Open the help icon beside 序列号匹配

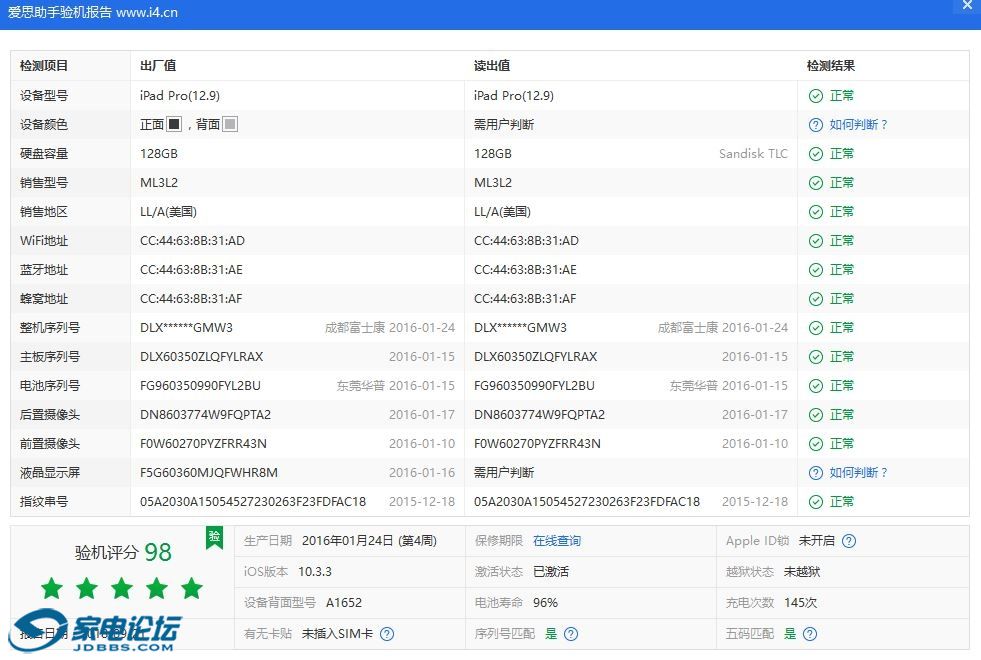(571, 634)
